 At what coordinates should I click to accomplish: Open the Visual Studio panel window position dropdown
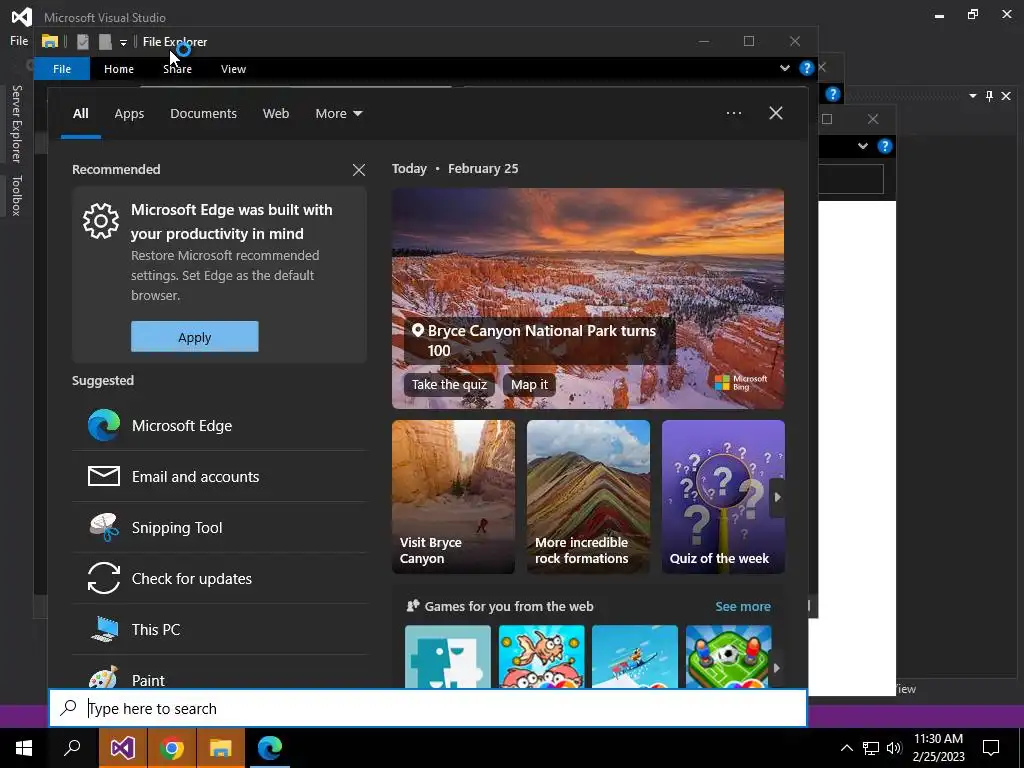[x=972, y=96]
